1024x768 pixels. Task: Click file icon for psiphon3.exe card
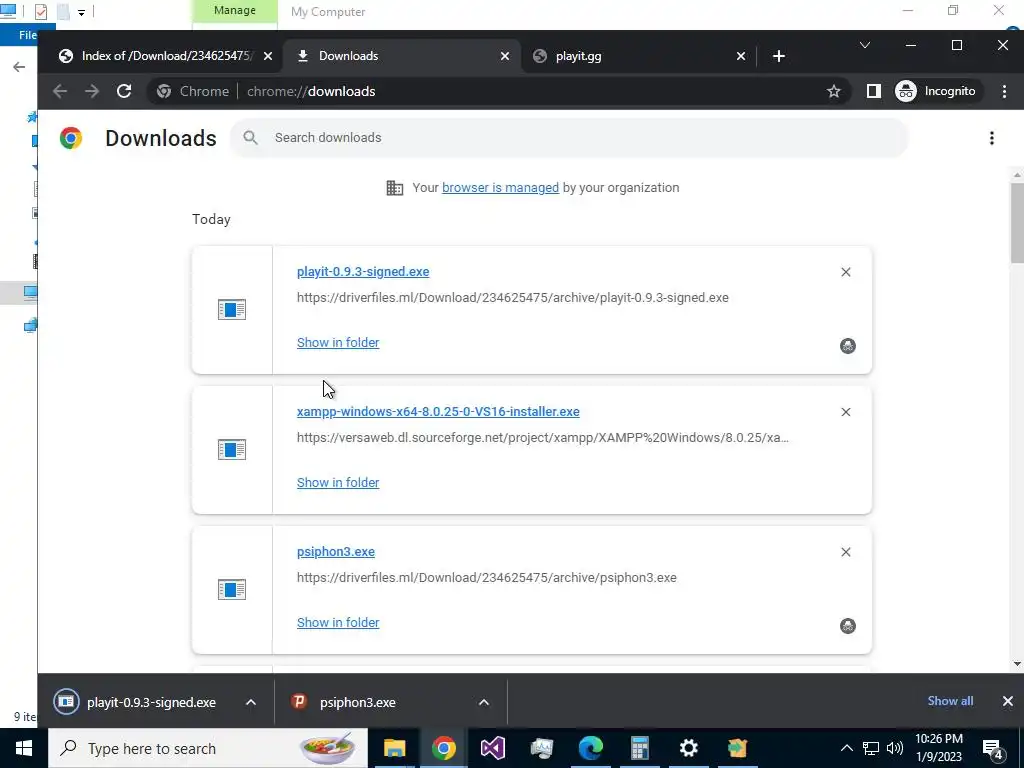pyautogui.click(x=232, y=590)
